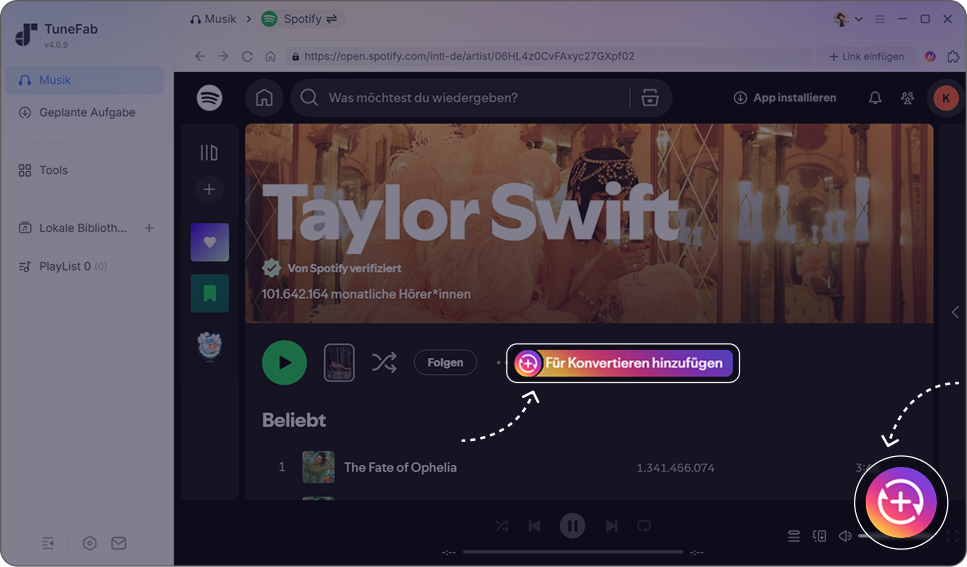Viewport: 967px width, 567px height.
Task: Go forward with the browser forward arrow
Action: 223,56
